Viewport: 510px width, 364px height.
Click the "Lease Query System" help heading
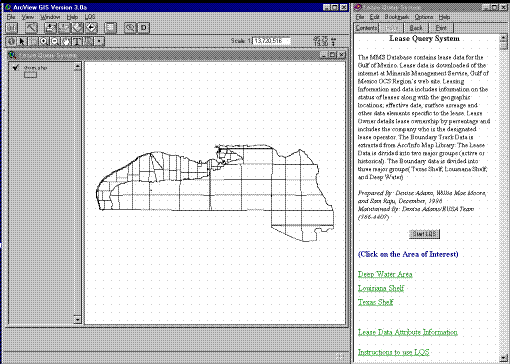pyautogui.click(x=424, y=39)
